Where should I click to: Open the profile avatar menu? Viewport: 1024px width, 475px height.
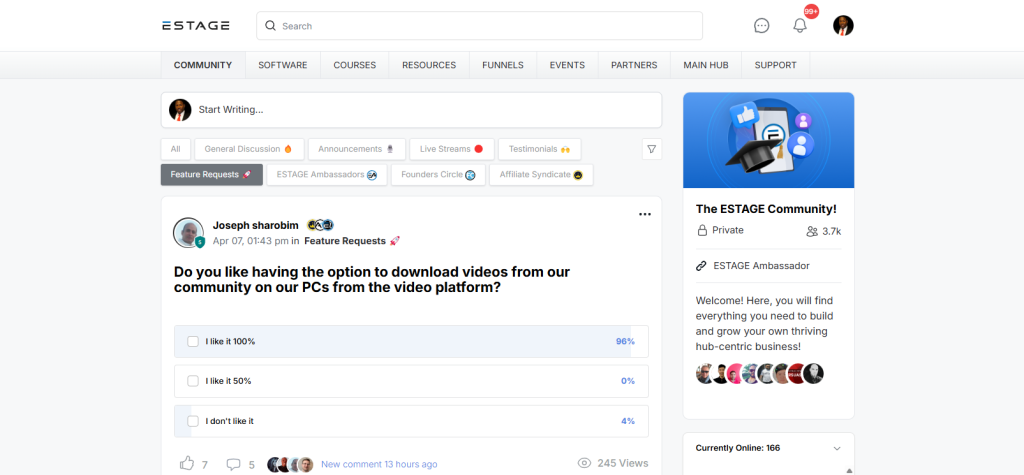(843, 25)
